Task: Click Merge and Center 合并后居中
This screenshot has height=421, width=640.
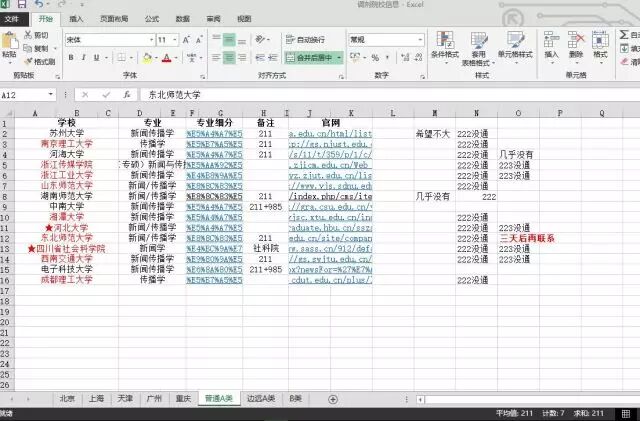Action: [309, 58]
